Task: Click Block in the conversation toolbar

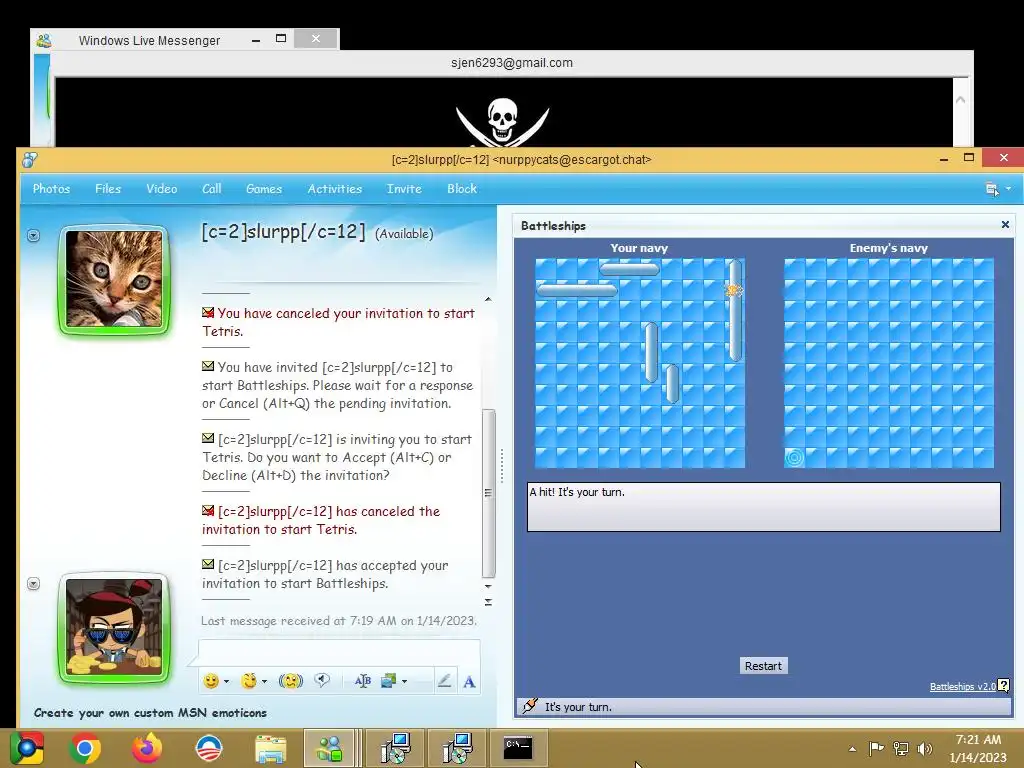Action: [462, 189]
